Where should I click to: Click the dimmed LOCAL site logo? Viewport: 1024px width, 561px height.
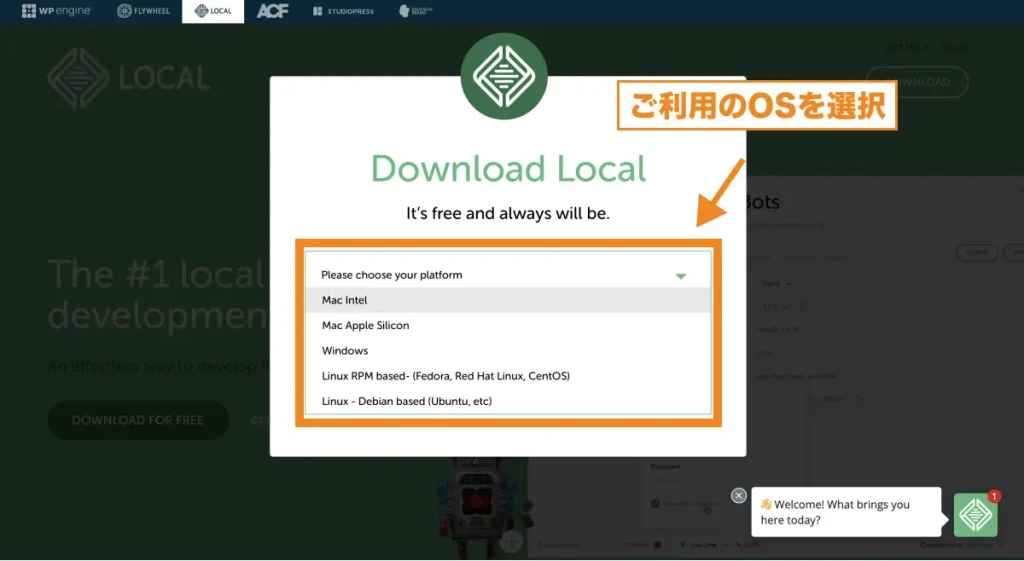click(128, 77)
